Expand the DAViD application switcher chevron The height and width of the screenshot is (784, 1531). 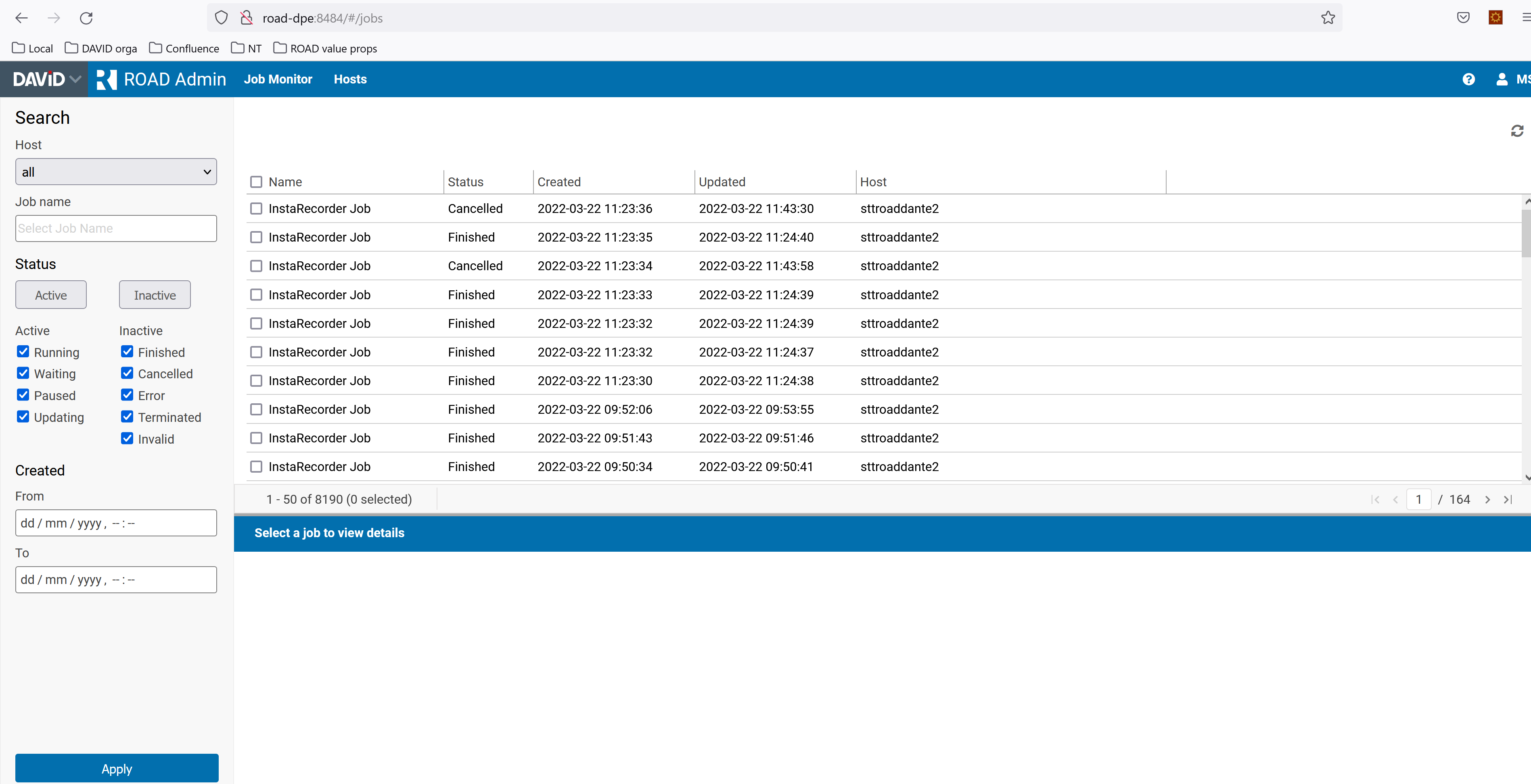(75, 79)
